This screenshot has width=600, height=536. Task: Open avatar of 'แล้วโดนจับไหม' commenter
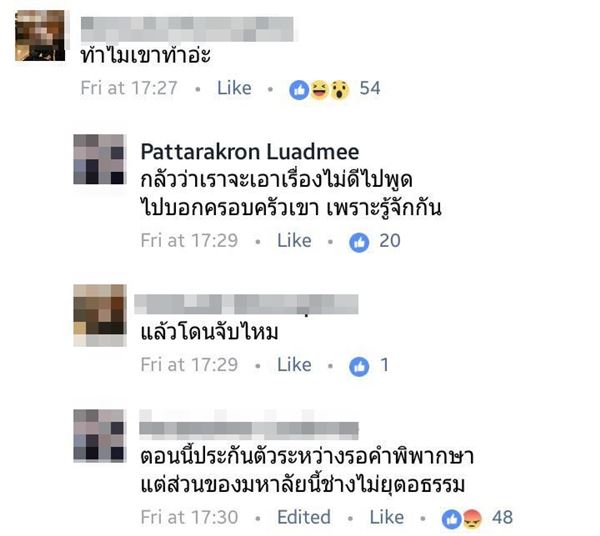pos(99,315)
